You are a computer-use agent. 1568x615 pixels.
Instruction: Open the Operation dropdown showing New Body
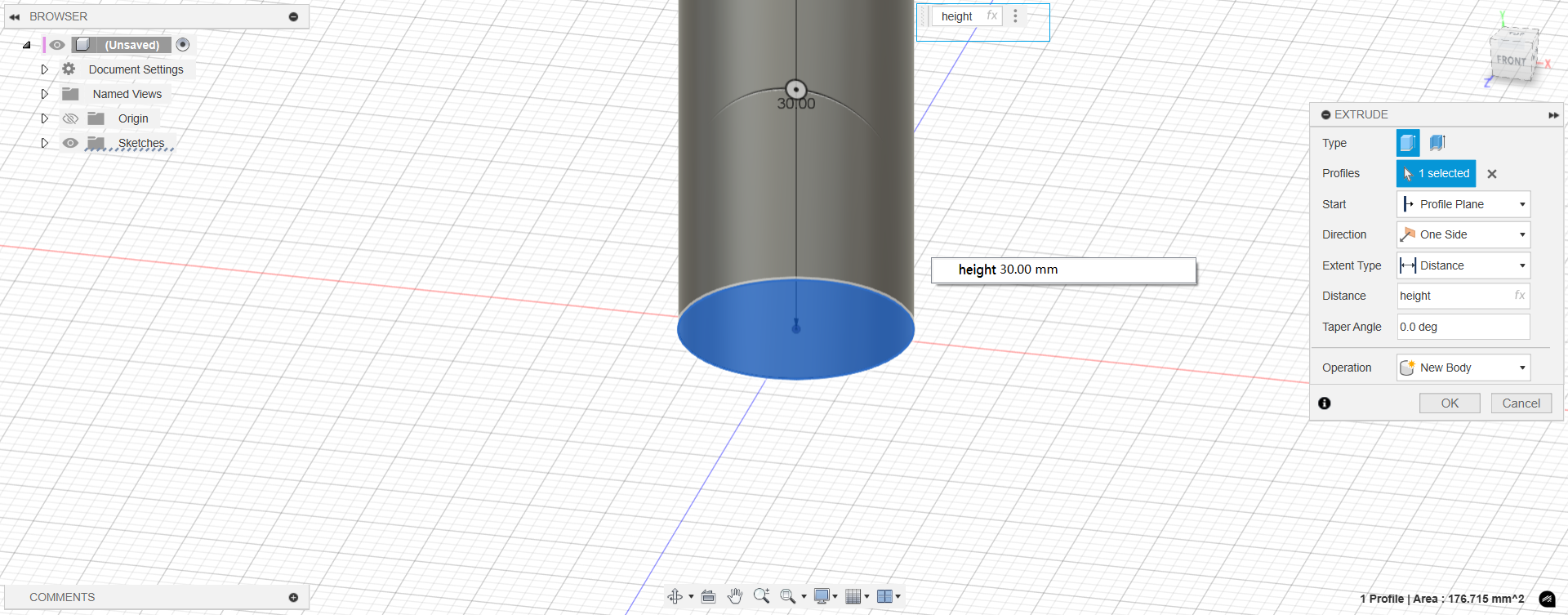(1463, 368)
